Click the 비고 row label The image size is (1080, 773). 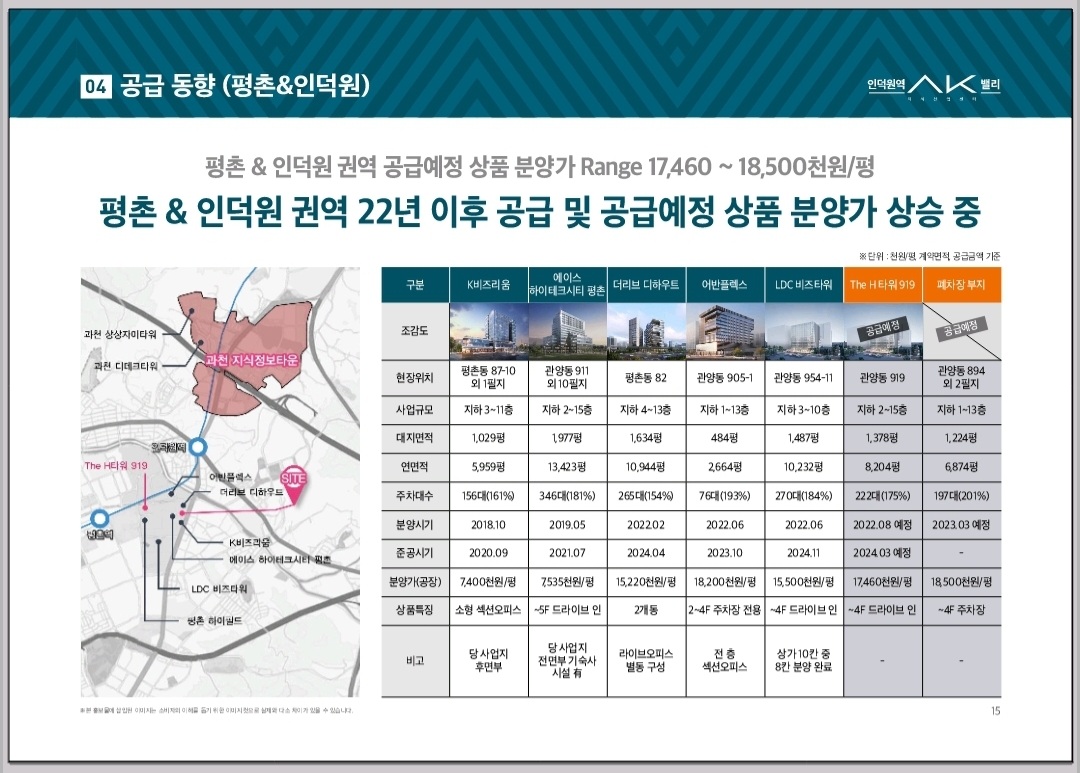(x=415, y=661)
